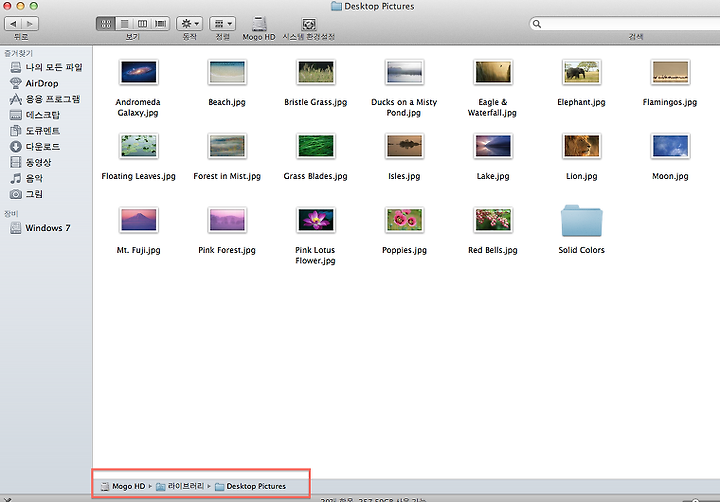Viewport: 720px width, 502px height.
Task: Go forward with the right arrow button
Action: pyautogui.click(x=30, y=23)
